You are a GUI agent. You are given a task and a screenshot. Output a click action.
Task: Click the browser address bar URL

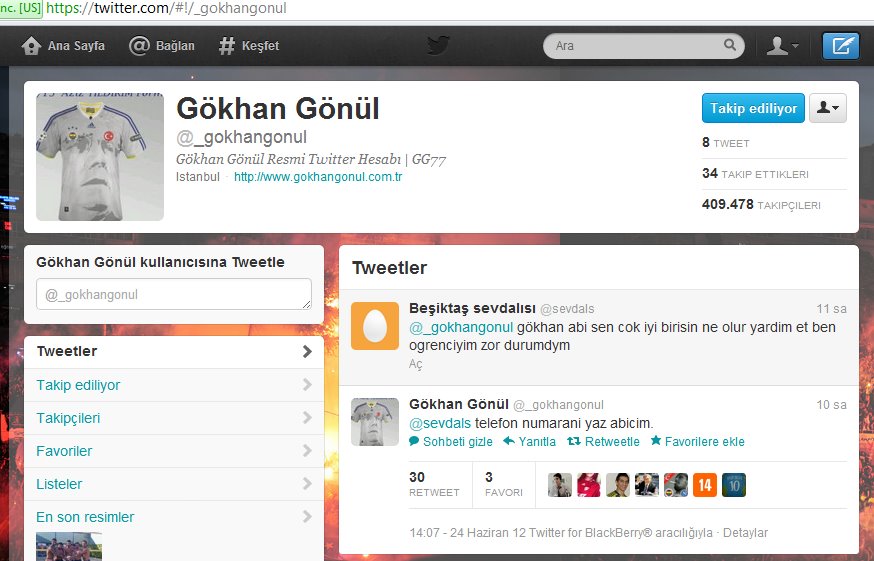[x=166, y=8]
